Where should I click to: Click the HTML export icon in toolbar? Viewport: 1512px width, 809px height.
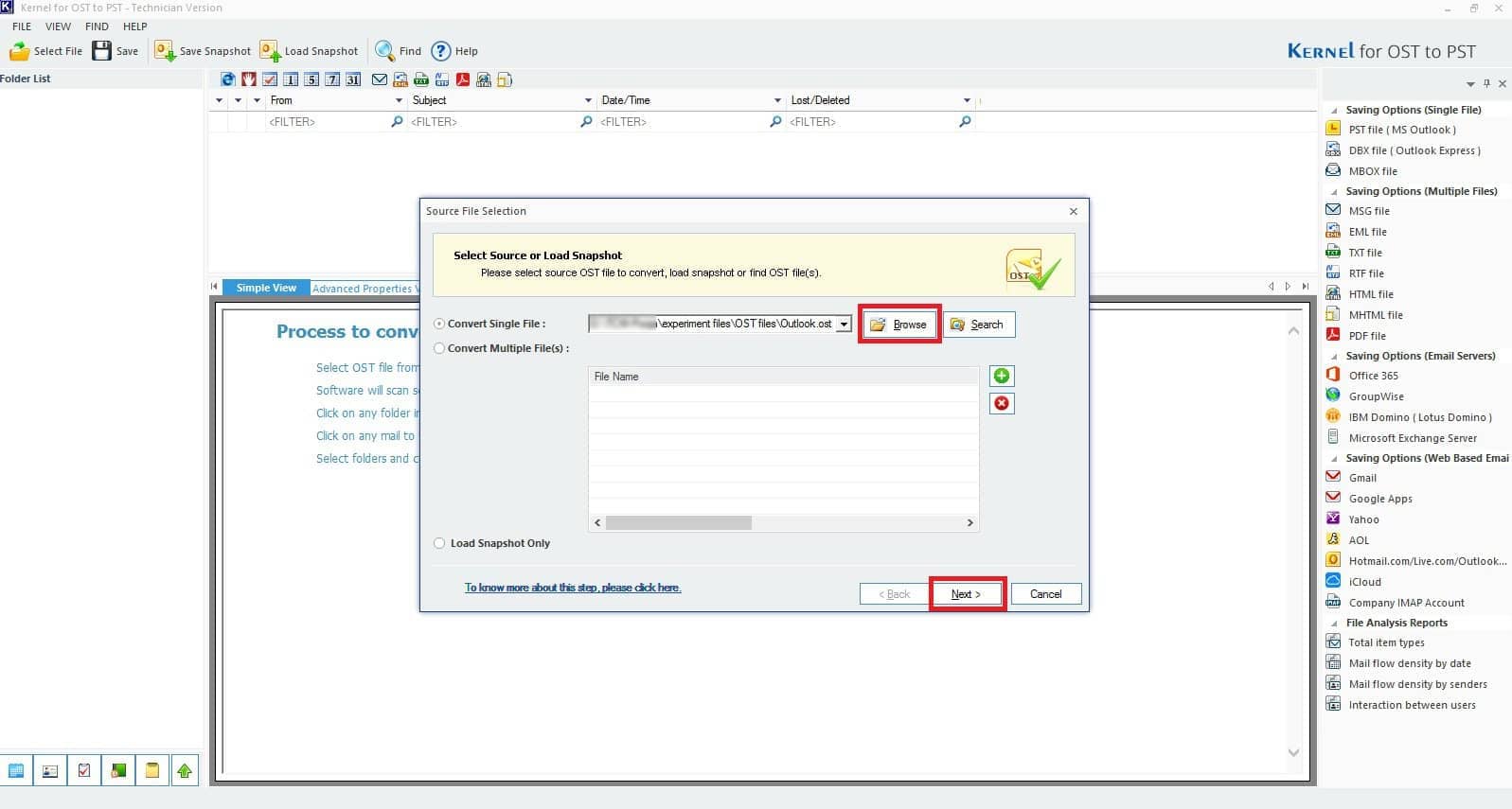[x=484, y=79]
